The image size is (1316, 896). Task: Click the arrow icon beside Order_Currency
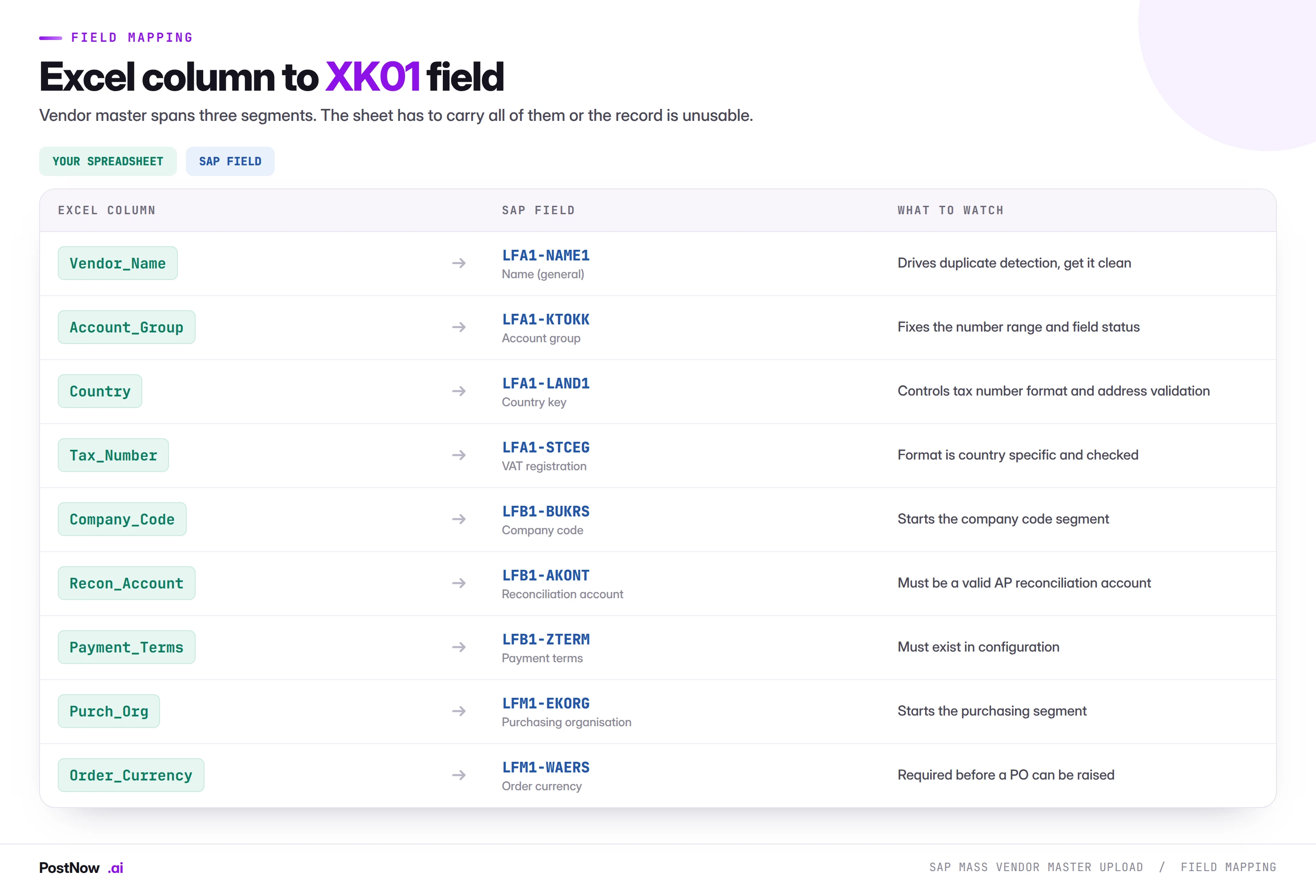click(x=459, y=775)
